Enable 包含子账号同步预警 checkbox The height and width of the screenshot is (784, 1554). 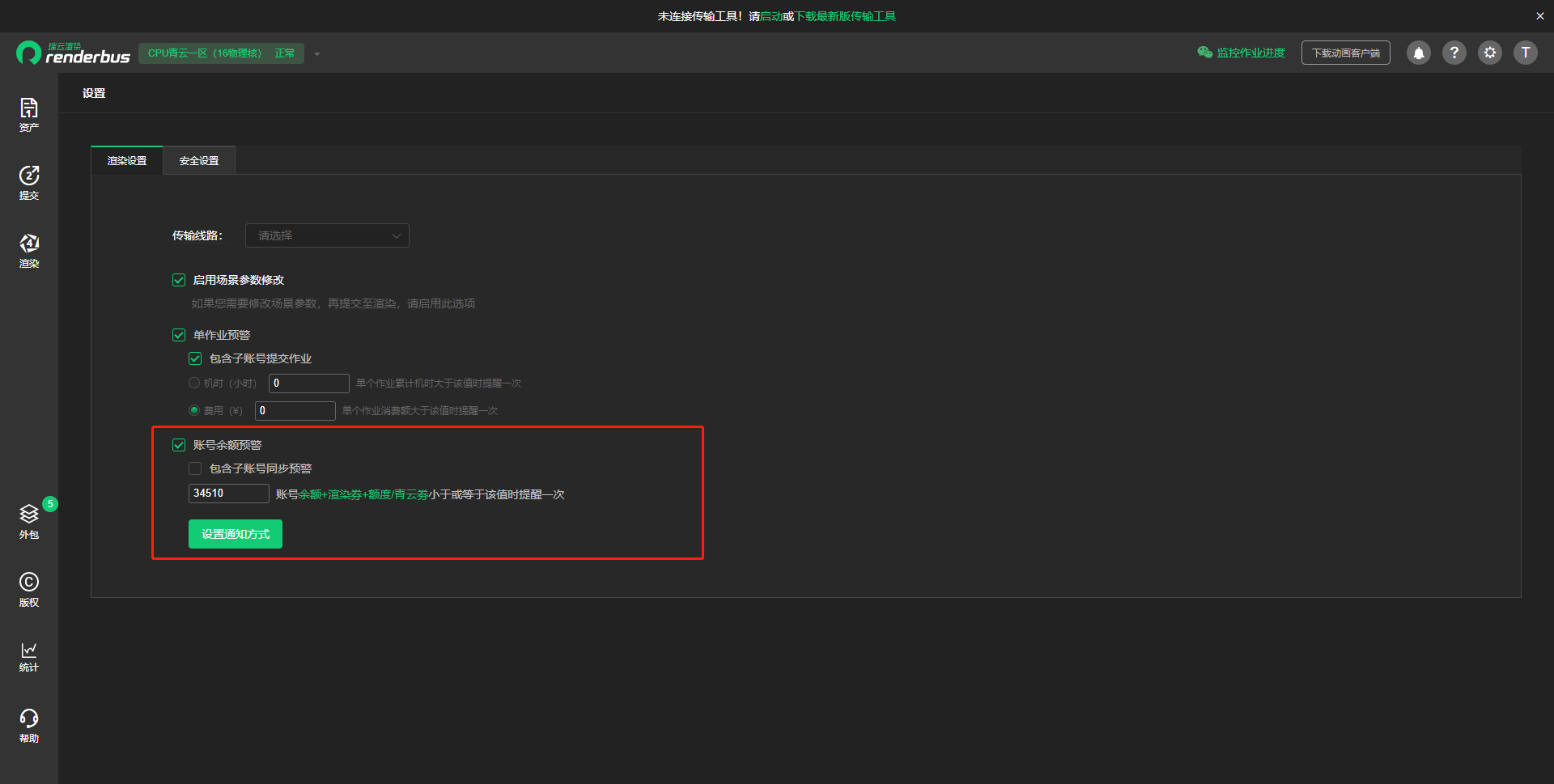[195, 468]
